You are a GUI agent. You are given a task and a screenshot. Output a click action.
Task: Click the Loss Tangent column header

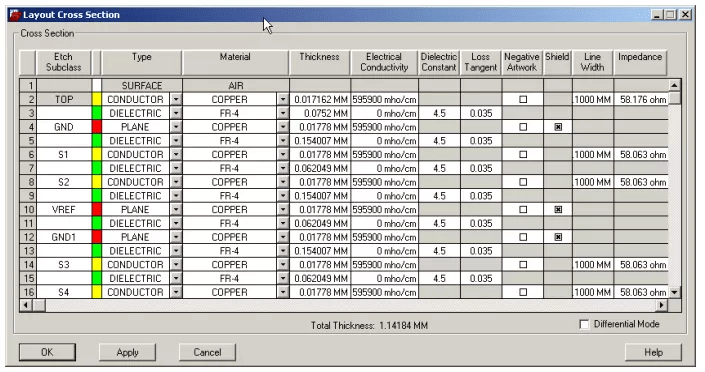click(481, 63)
